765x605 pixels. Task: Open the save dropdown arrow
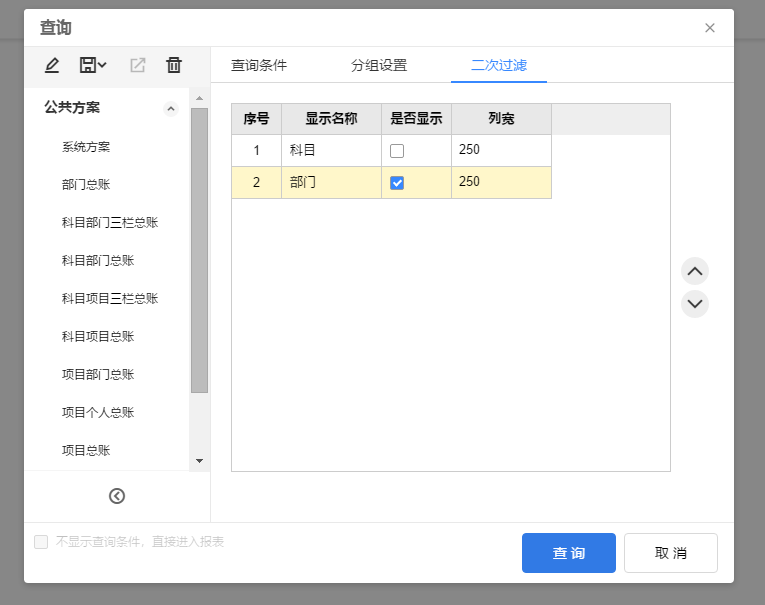102,65
